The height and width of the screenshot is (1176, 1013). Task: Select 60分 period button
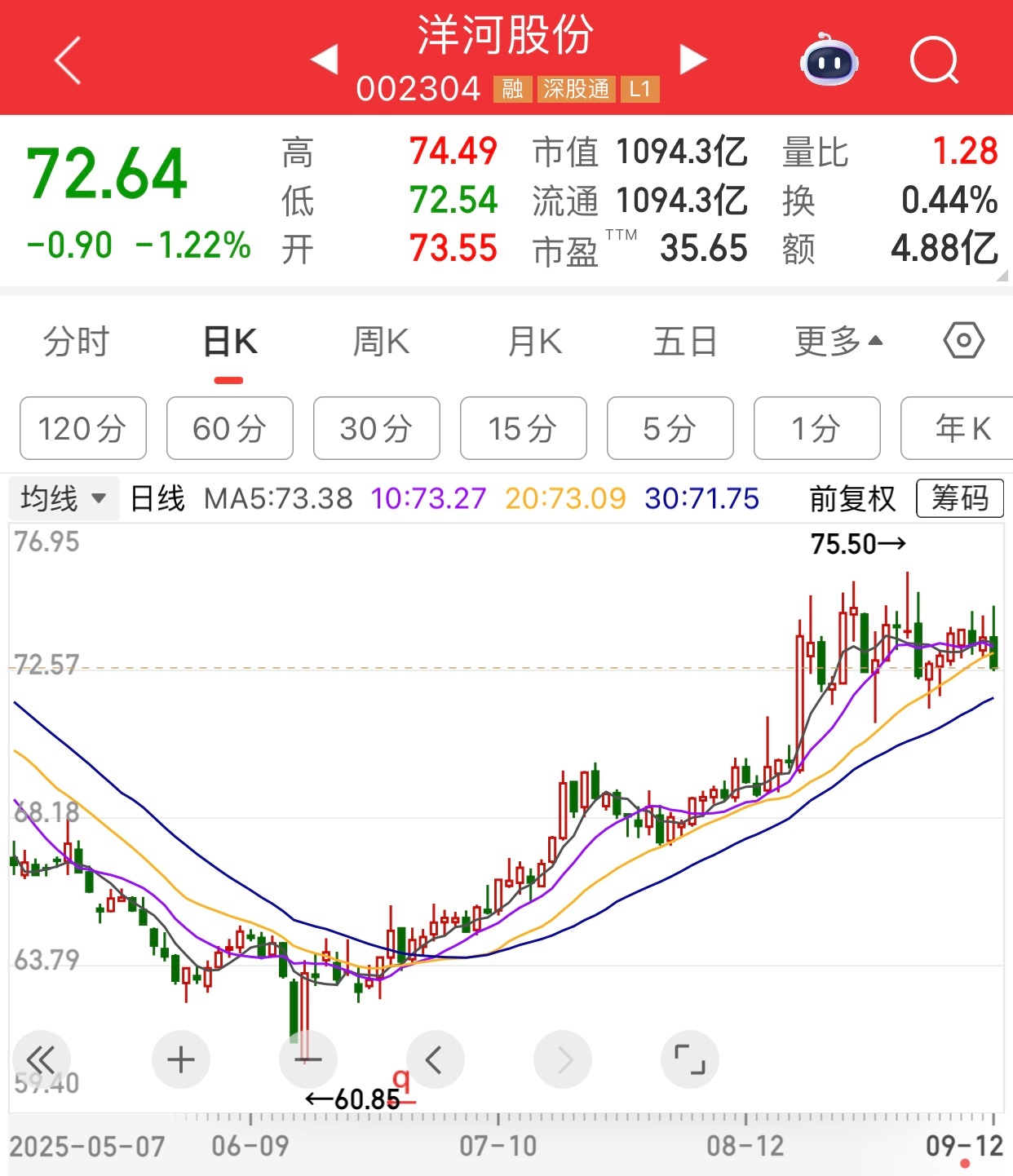tap(230, 428)
